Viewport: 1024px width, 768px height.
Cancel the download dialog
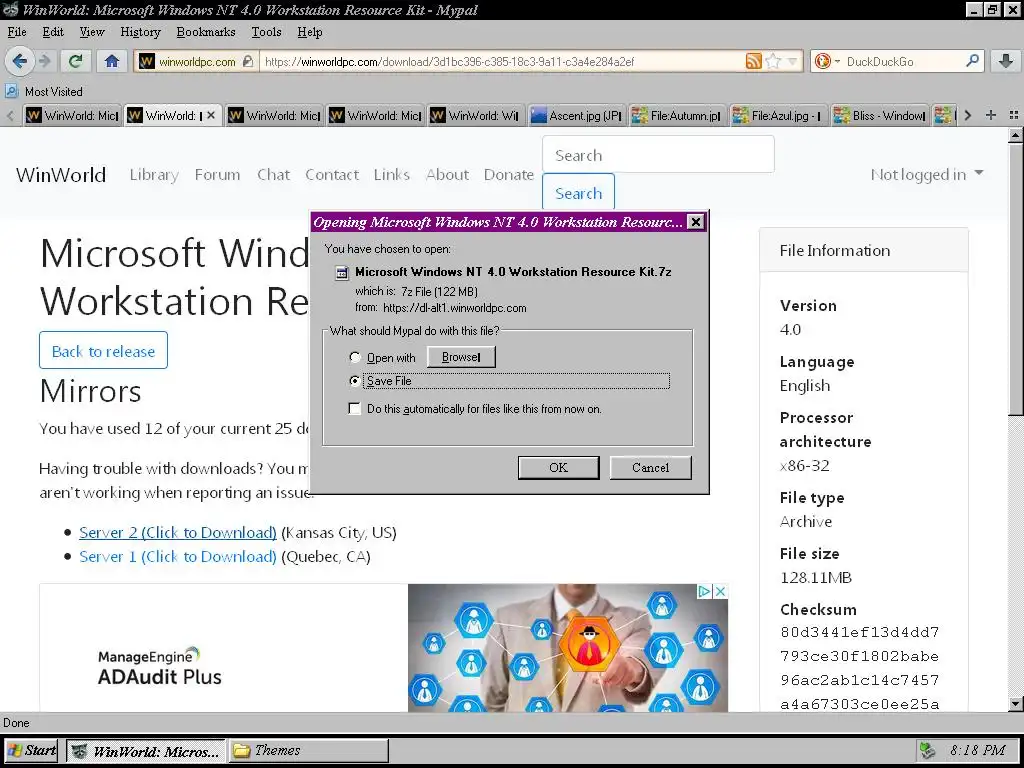click(x=650, y=468)
